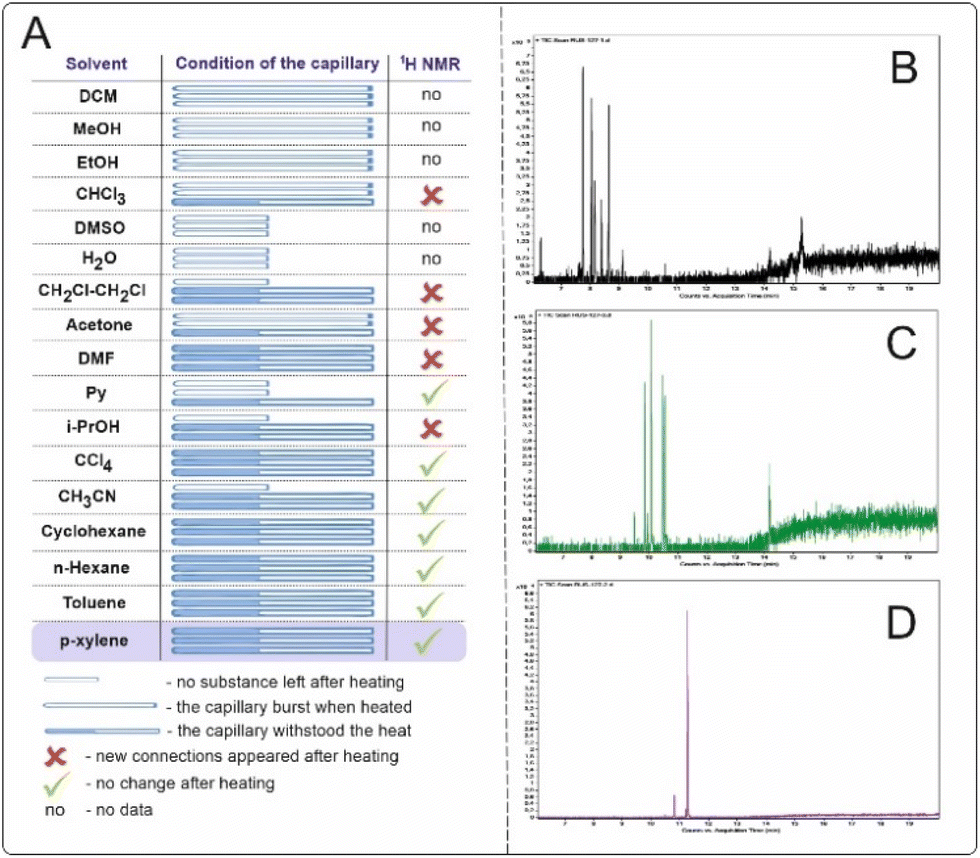Click the "Cyclohexane" solvent label
The height and width of the screenshot is (858, 980).
tap(94, 532)
